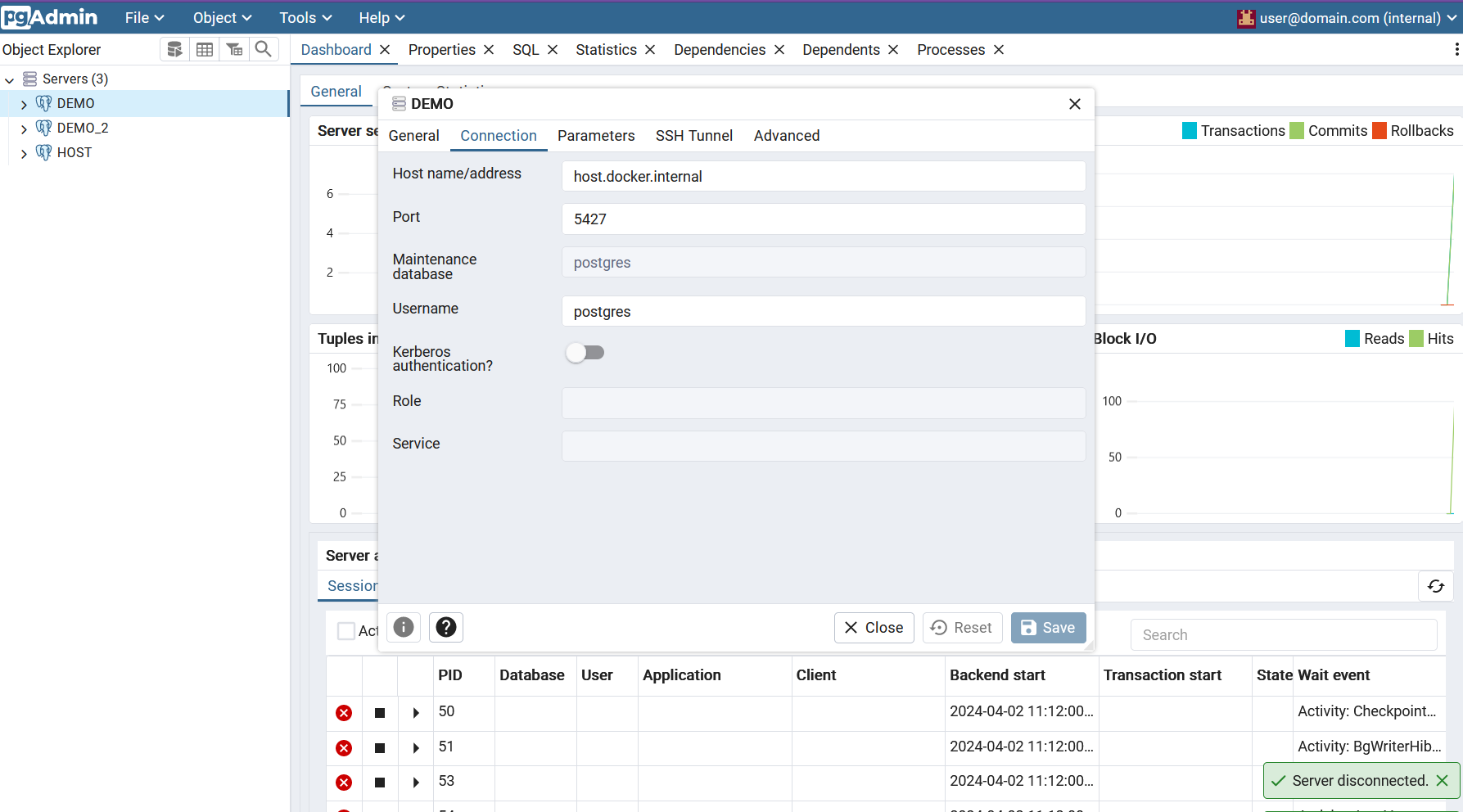
Task: Click the Close button in DEMO dialog
Action: click(x=874, y=628)
